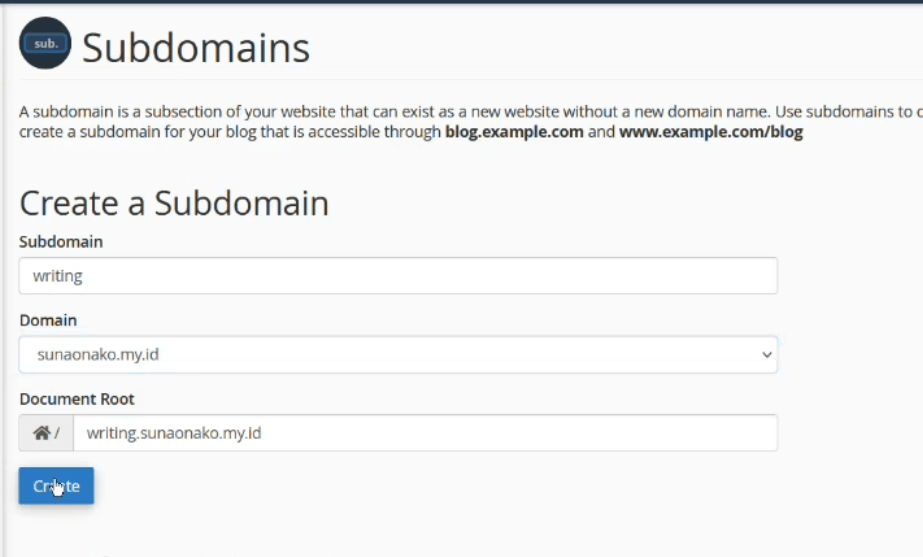This screenshot has width=923, height=557.
Task: Click the Subdomains "sub." logo icon
Action: pos(45,44)
